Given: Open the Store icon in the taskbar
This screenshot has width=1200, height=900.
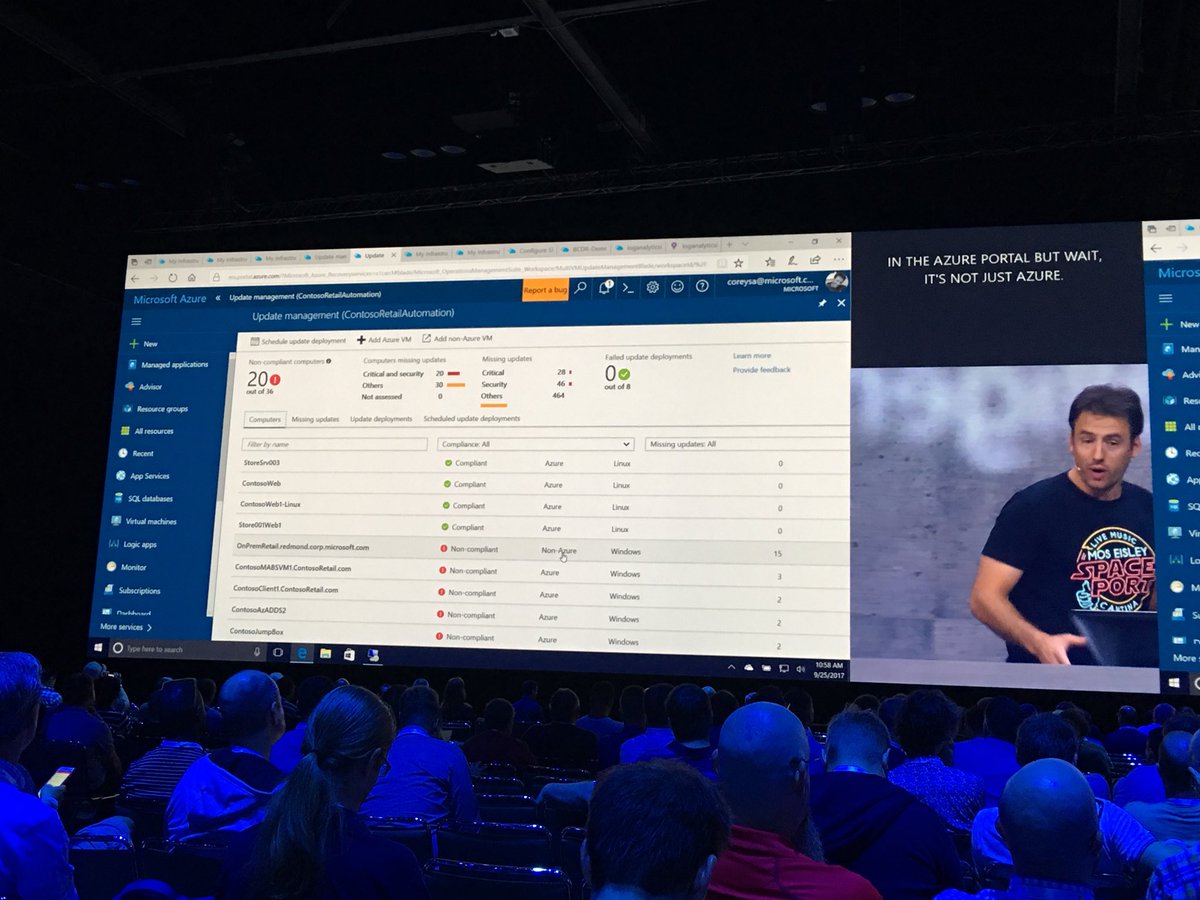Looking at the screenshot, I should point(348,655).
